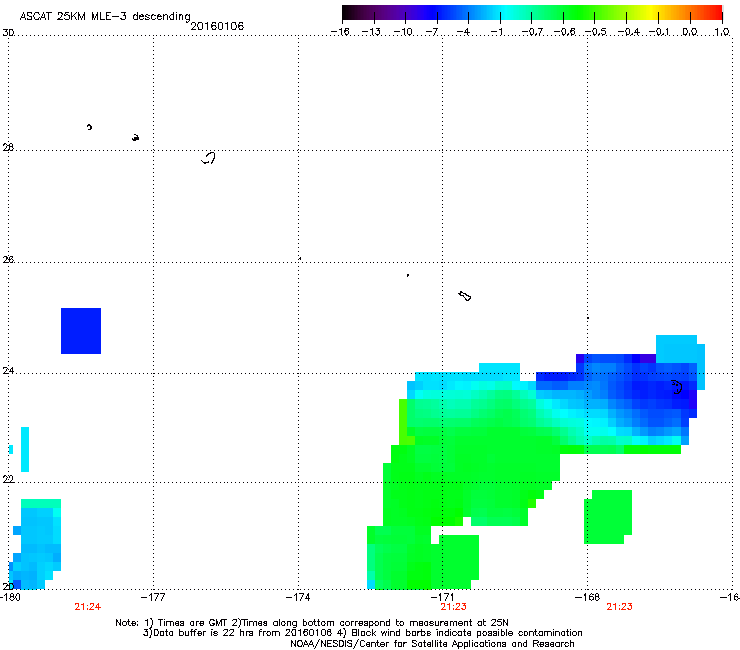Click the -0.4 color bar tick label
The image size is (740, 650).
pyautogui.click(x=628, y=32)
